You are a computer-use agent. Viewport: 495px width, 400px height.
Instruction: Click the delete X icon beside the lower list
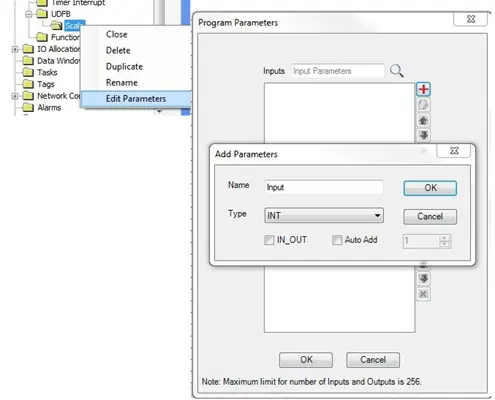(423, 294)
